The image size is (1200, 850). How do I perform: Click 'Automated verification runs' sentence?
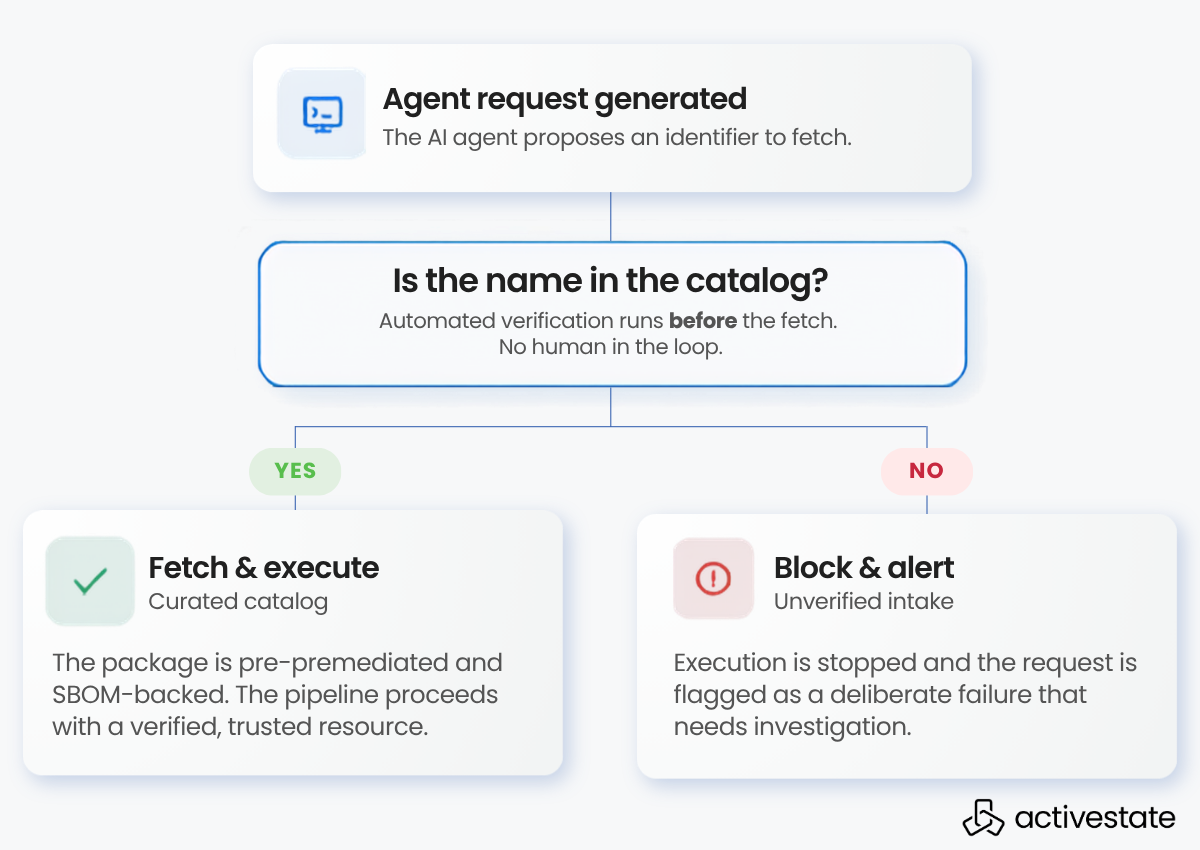coord(610,322)
